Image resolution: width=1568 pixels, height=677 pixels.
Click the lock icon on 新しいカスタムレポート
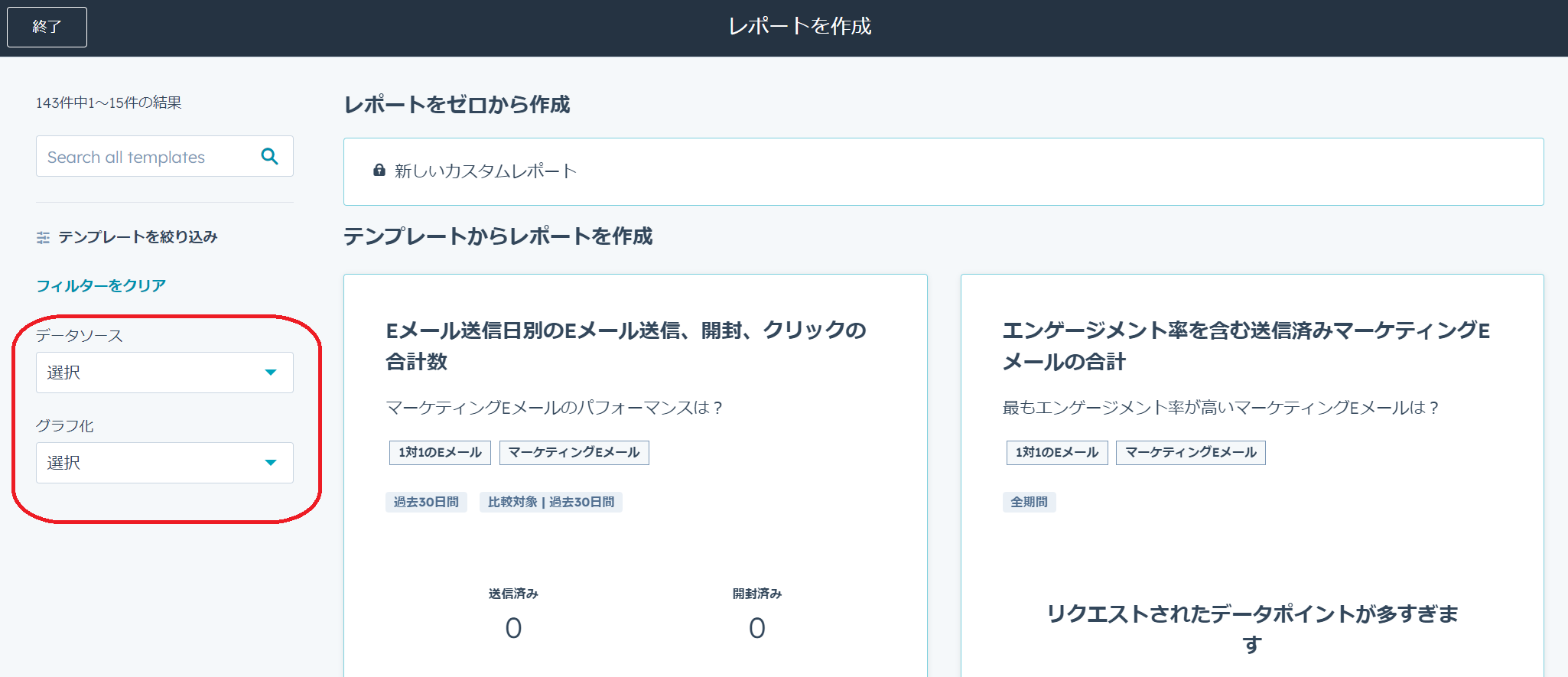(379, 170)
